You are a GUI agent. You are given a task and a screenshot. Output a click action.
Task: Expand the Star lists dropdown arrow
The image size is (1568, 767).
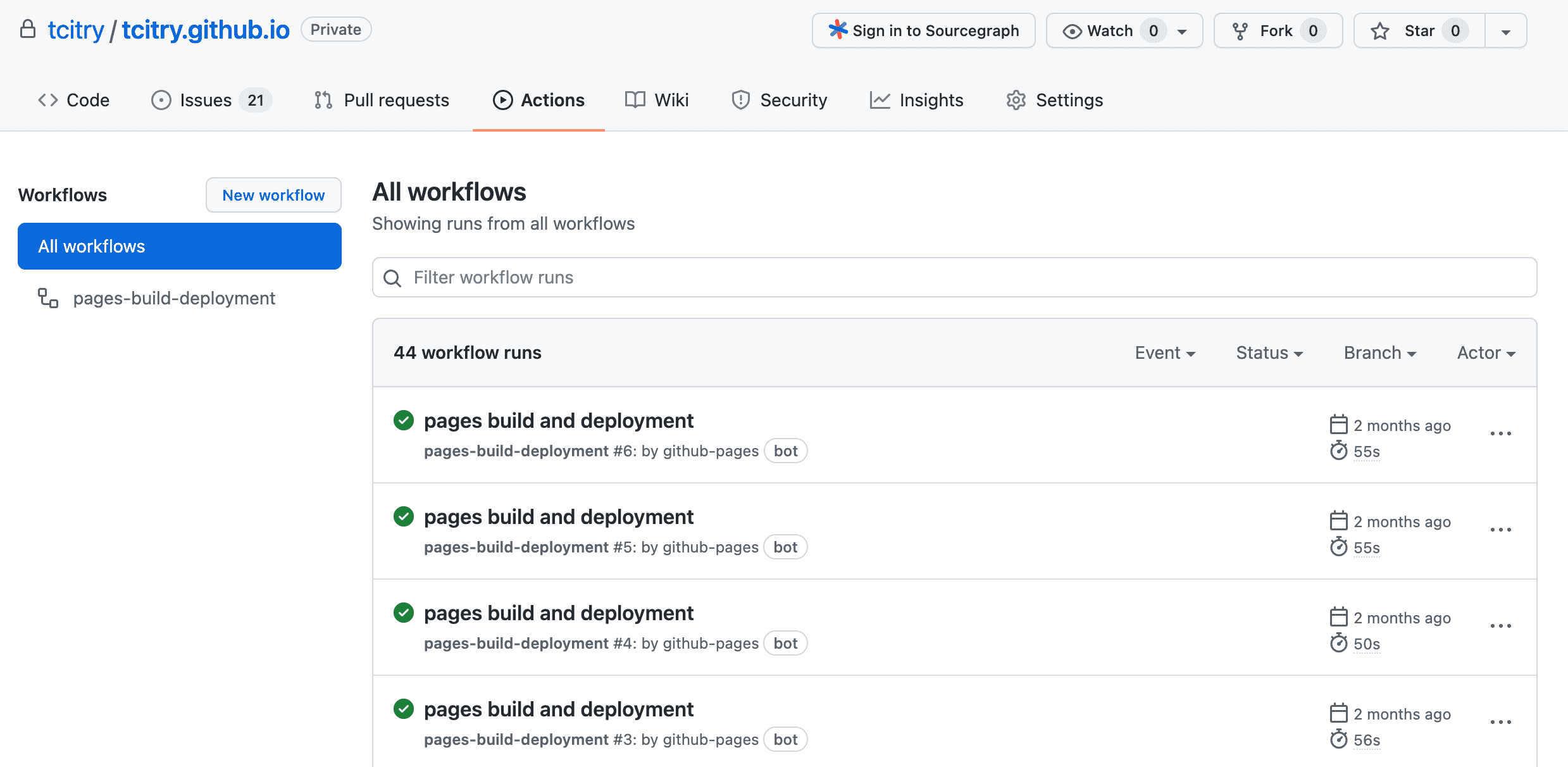tap(1506, 31)
